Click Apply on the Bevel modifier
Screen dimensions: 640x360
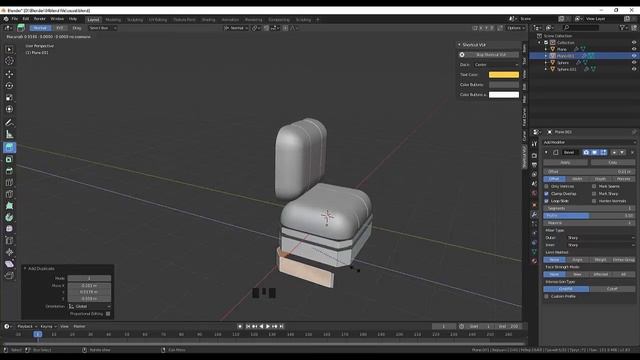[565, 162]
